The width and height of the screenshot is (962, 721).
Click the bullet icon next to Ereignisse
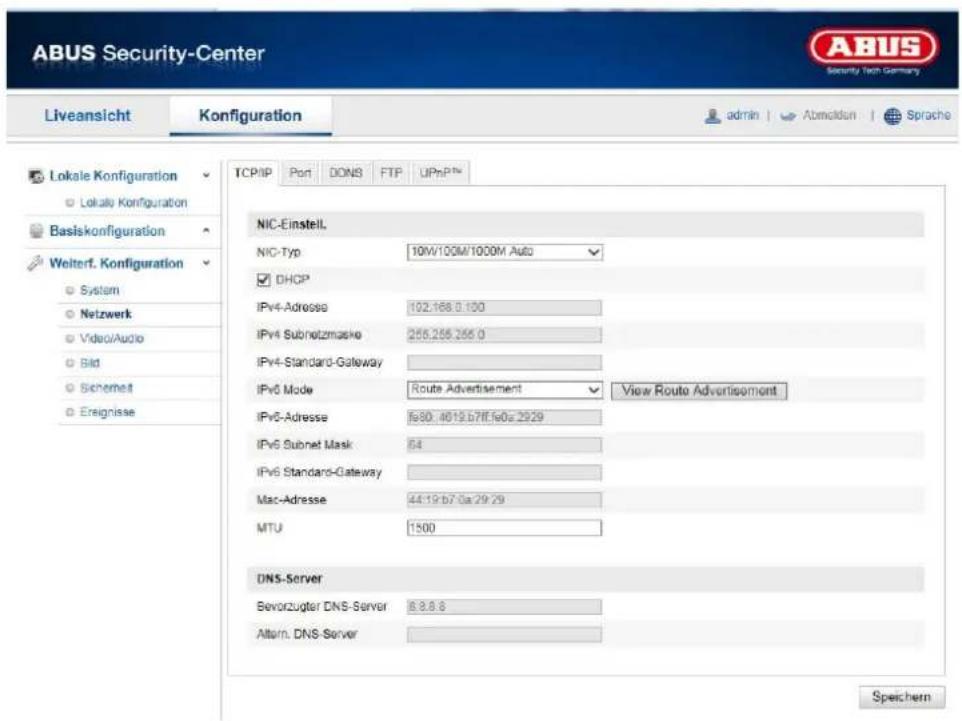(70, 412)
